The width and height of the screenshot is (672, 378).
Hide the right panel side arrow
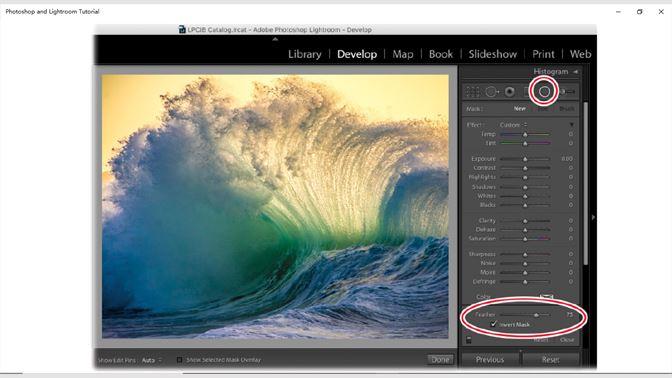click(x=593, y=217)
